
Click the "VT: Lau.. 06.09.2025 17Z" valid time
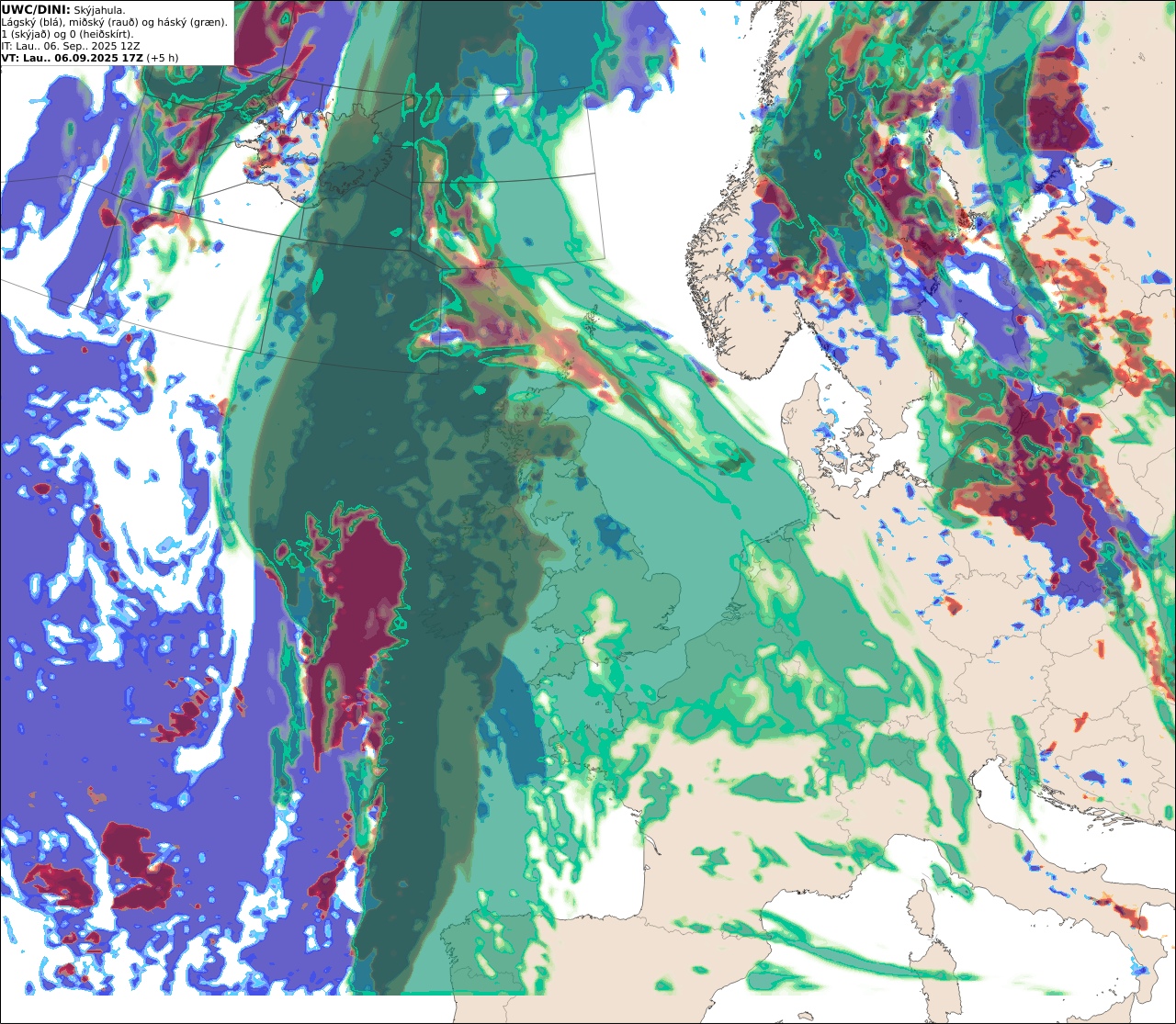click(72, 58)
